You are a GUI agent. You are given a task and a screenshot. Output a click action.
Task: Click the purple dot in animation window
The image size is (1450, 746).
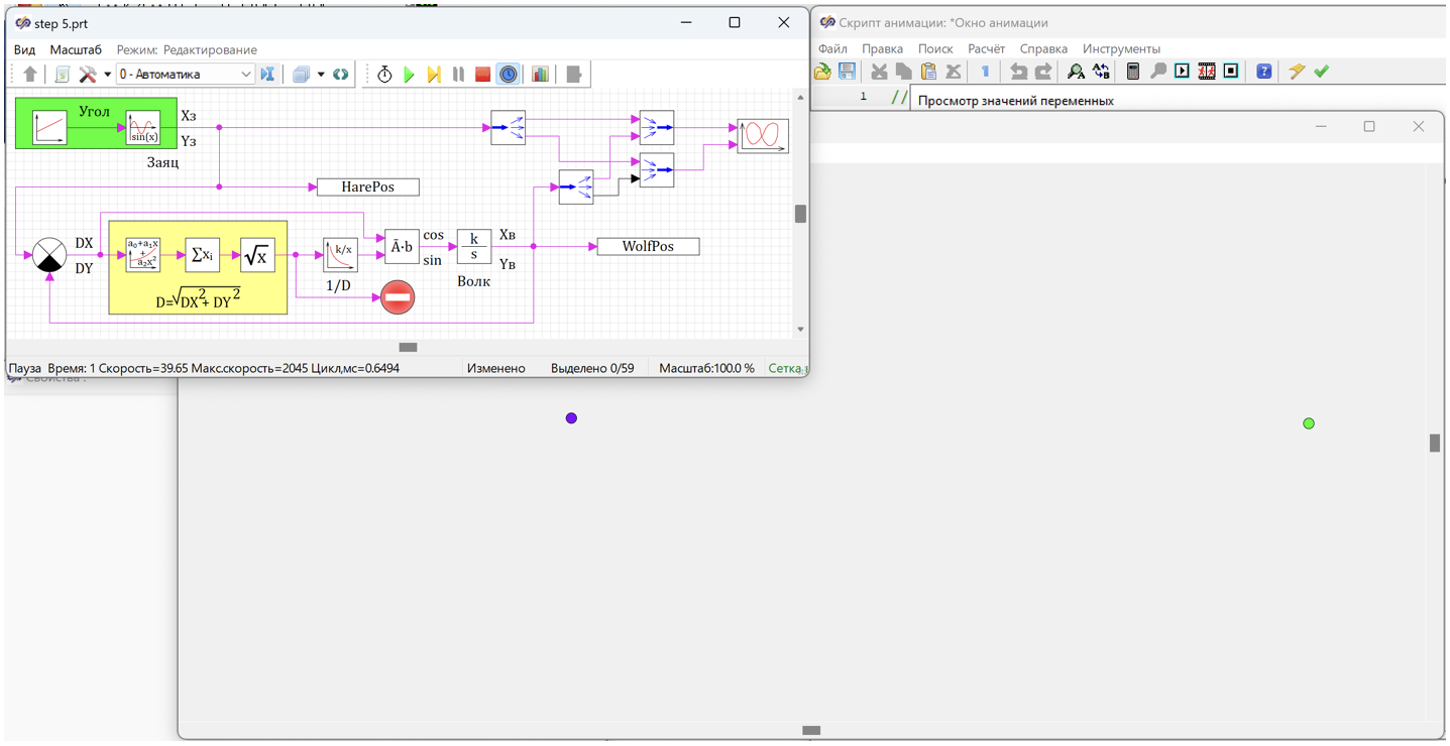[x=571, y=418]
